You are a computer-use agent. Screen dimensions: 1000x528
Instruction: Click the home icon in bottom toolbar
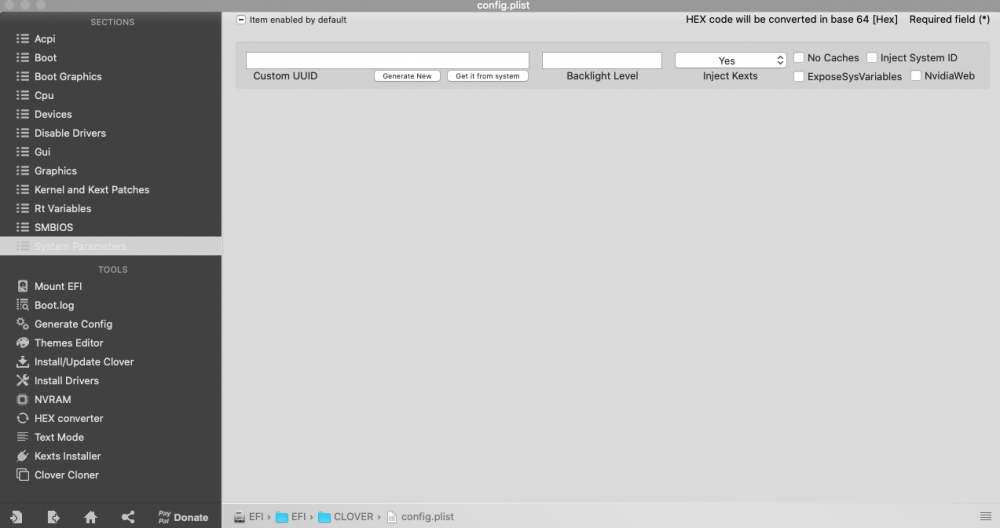[91, 517]
